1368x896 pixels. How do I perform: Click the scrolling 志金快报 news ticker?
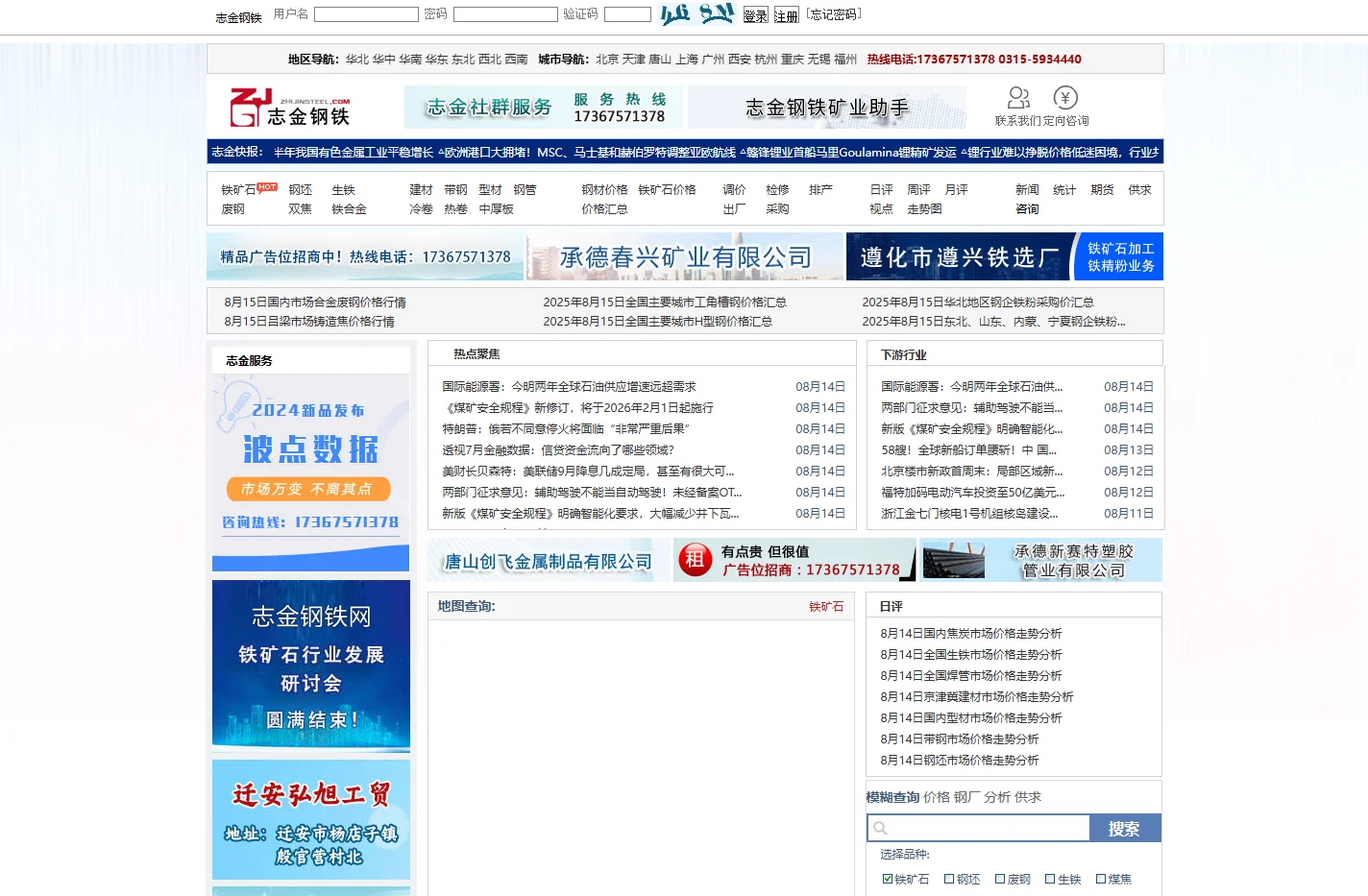click(716, 152)
